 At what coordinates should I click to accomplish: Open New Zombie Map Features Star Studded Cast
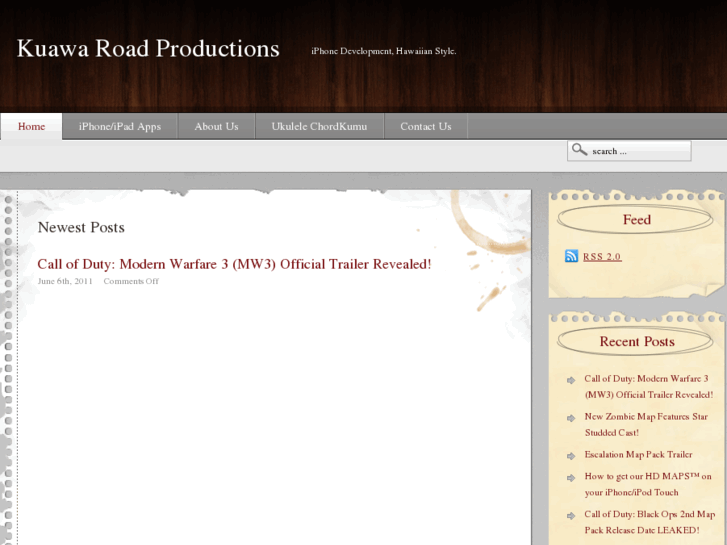point(646,424)
